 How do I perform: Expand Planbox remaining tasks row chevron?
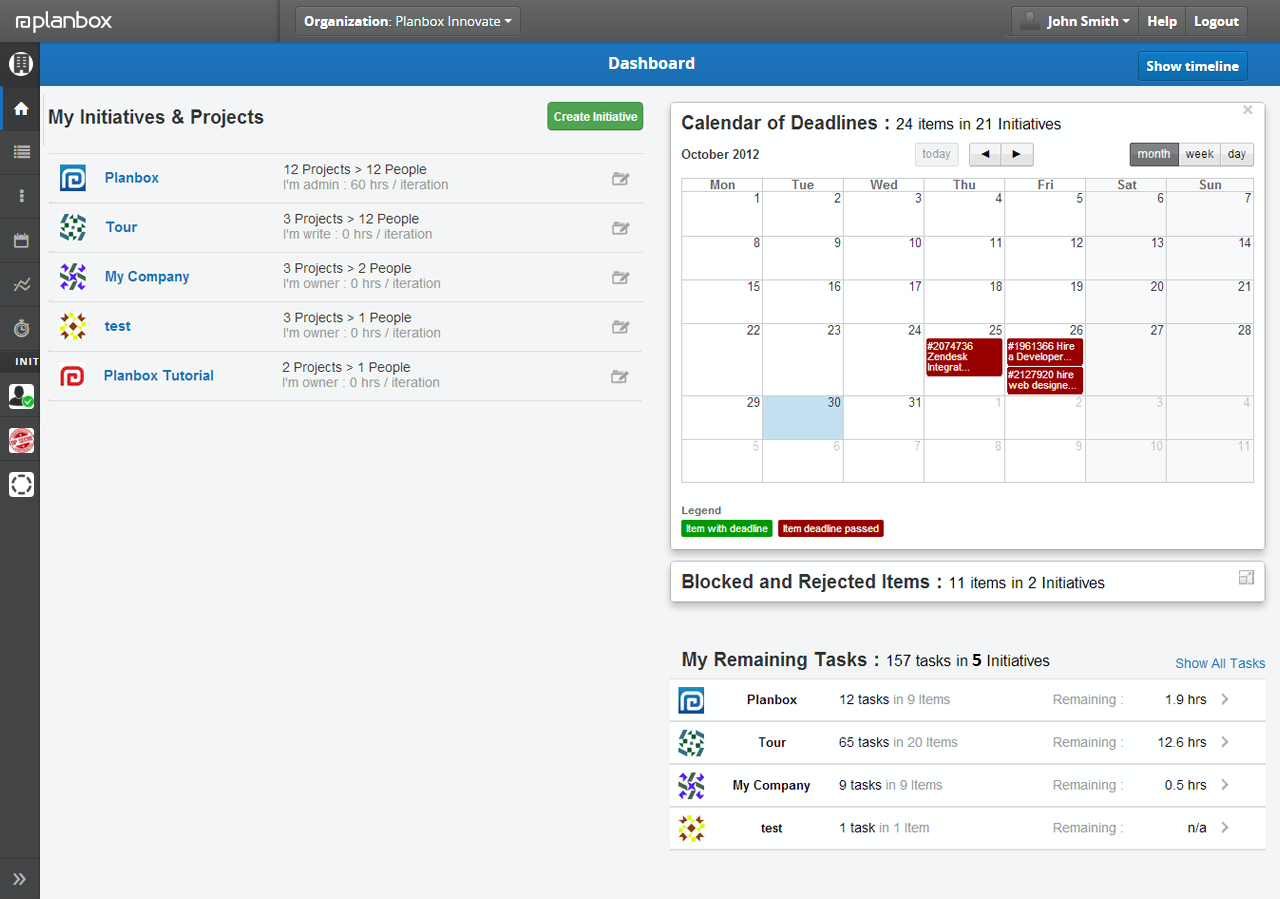pos(1225,700)
